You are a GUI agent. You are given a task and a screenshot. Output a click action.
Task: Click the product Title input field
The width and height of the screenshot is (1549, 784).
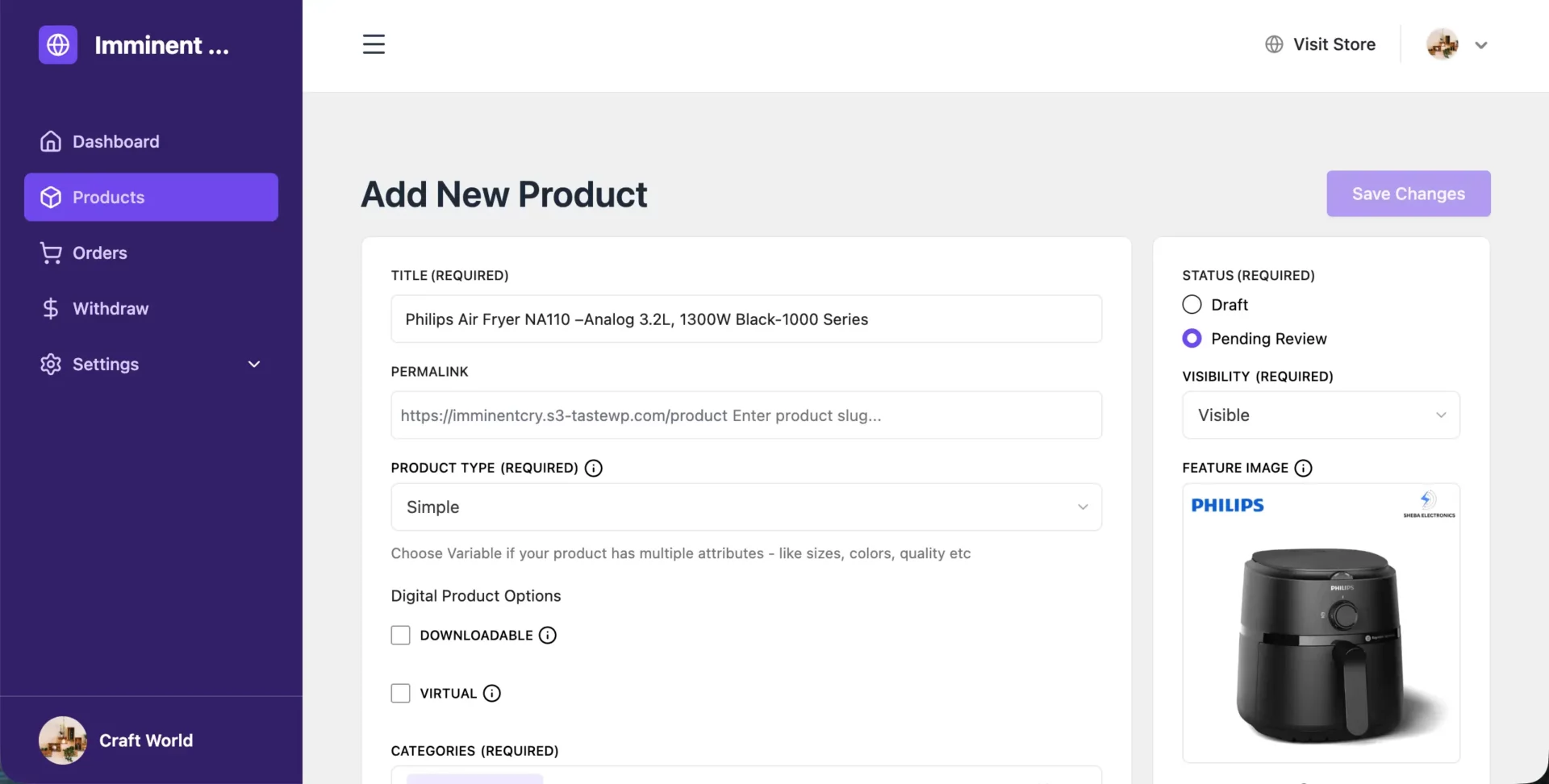746,319
